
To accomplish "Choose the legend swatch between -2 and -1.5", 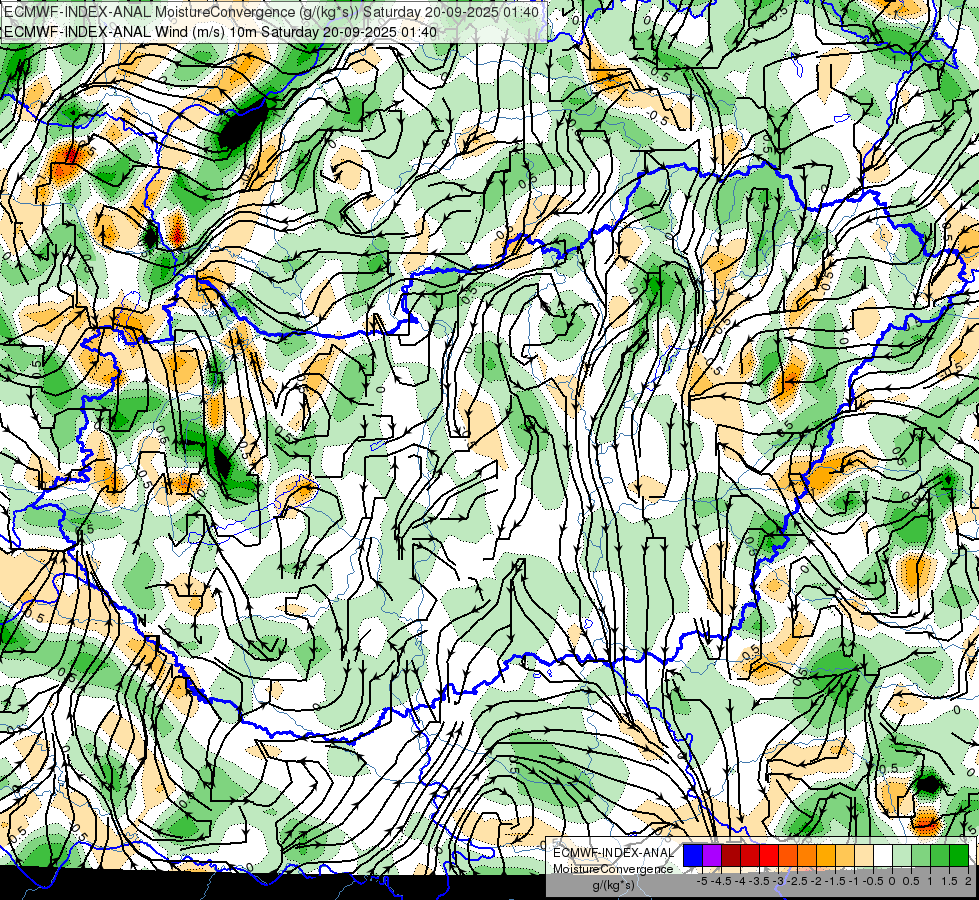I will coord(826,855).
